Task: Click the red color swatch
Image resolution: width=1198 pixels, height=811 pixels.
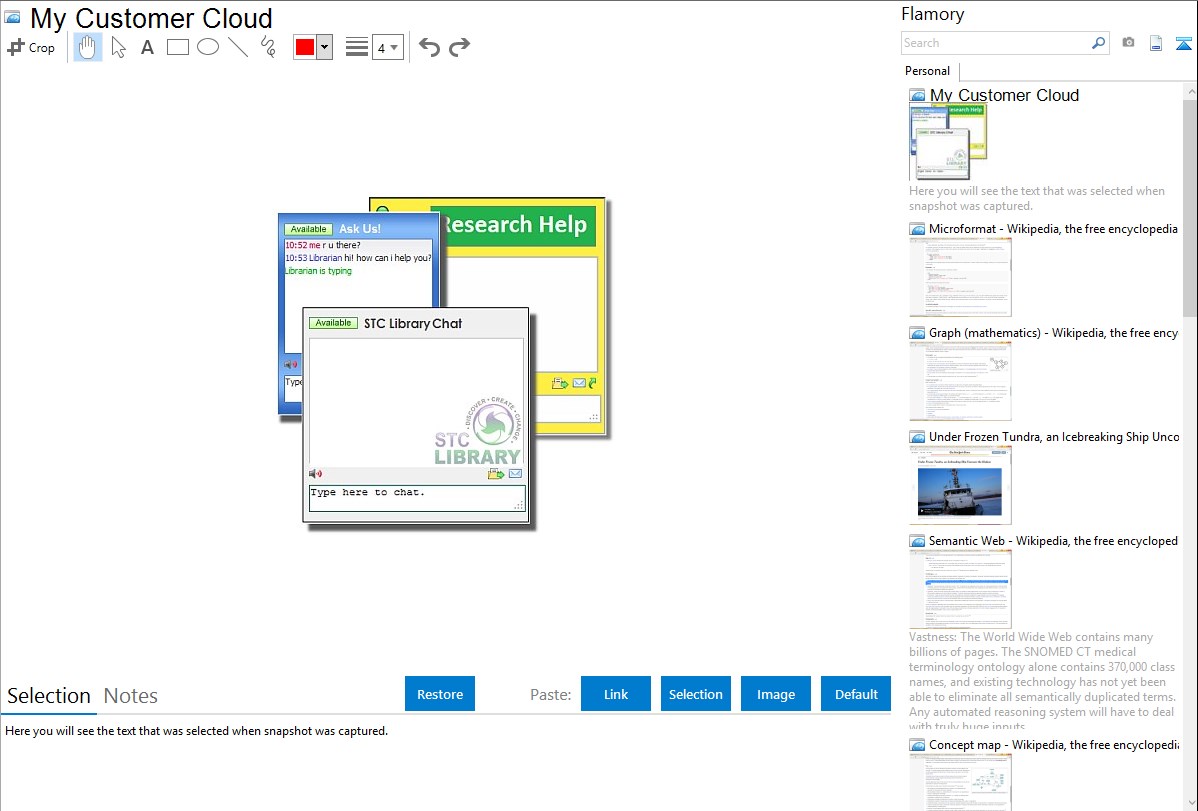Action: coord(305,47)
